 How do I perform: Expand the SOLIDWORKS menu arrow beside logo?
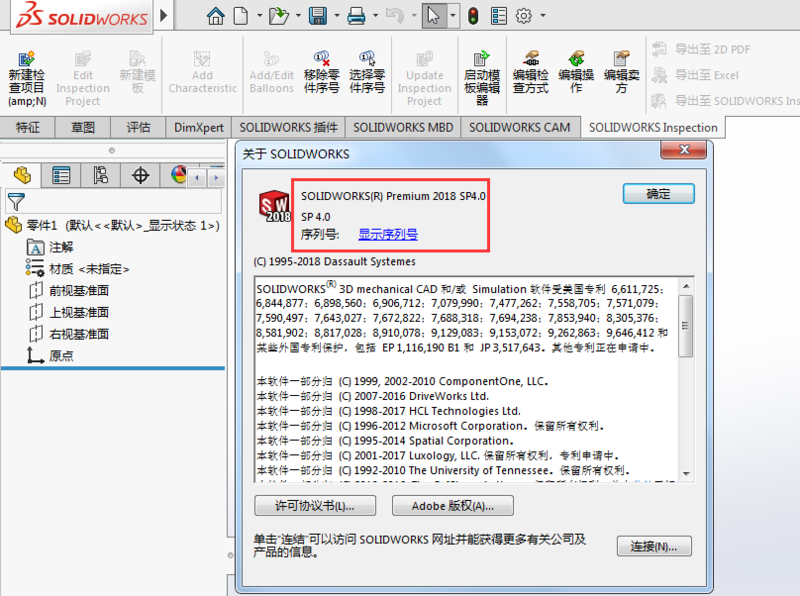[x=163, y=15]
